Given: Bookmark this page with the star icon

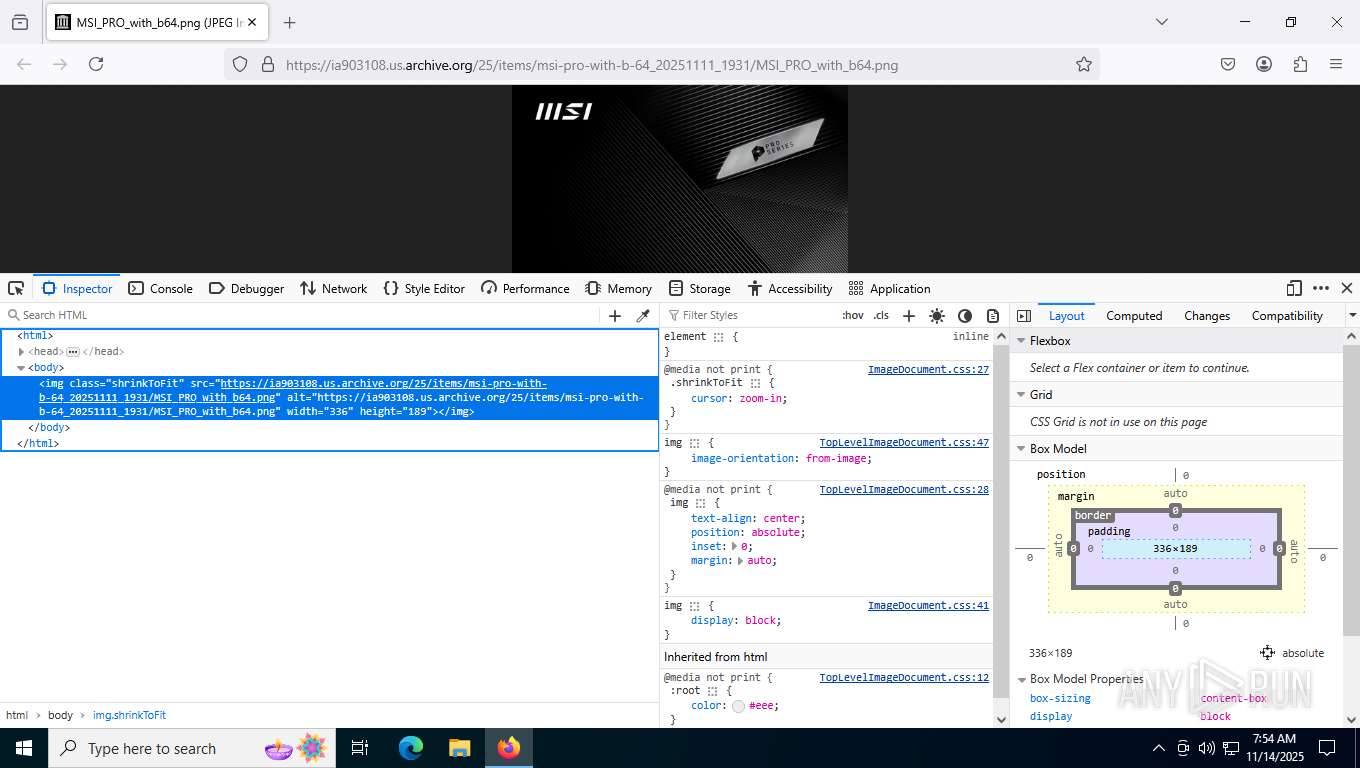Looking at the screenshot, I should pos(1083,64).
